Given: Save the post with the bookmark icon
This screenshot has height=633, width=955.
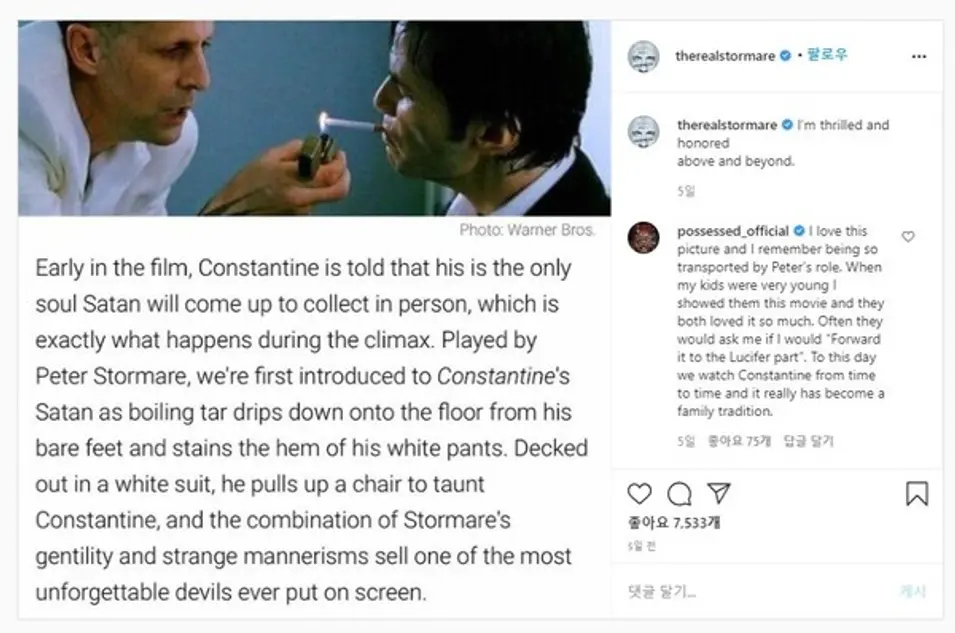Looking at the screenshot, I should coord(917,493).
